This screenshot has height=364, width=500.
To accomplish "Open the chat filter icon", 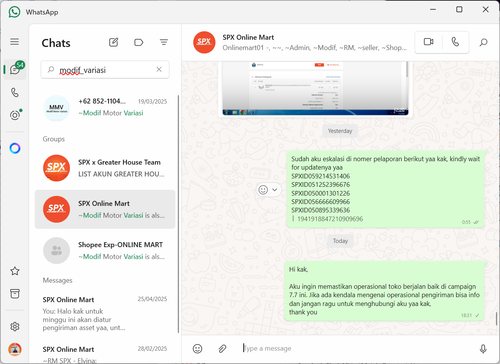I will [164, 42].
